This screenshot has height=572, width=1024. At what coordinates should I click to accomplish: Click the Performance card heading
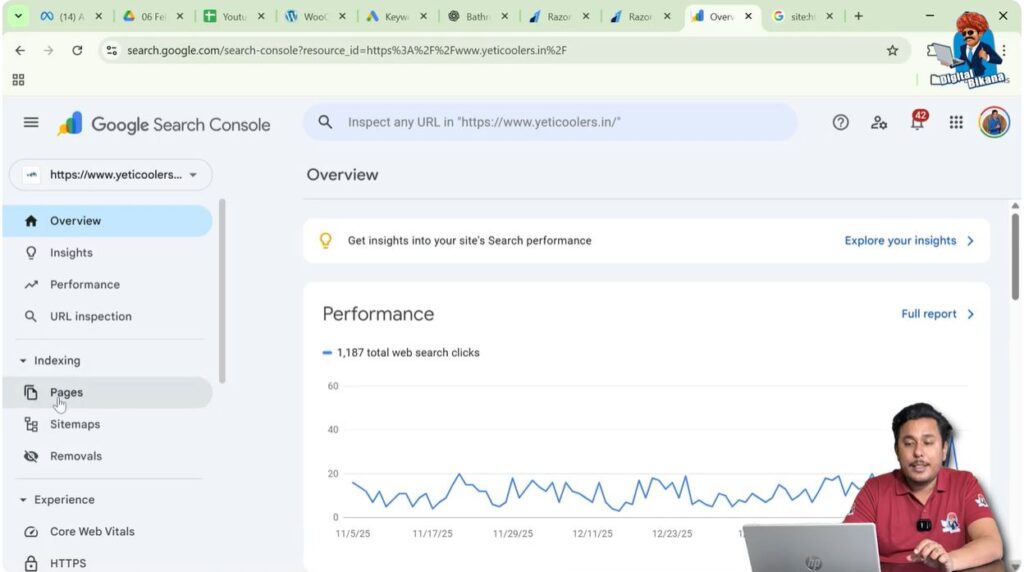pyautogui.click(x=378, y=314)
